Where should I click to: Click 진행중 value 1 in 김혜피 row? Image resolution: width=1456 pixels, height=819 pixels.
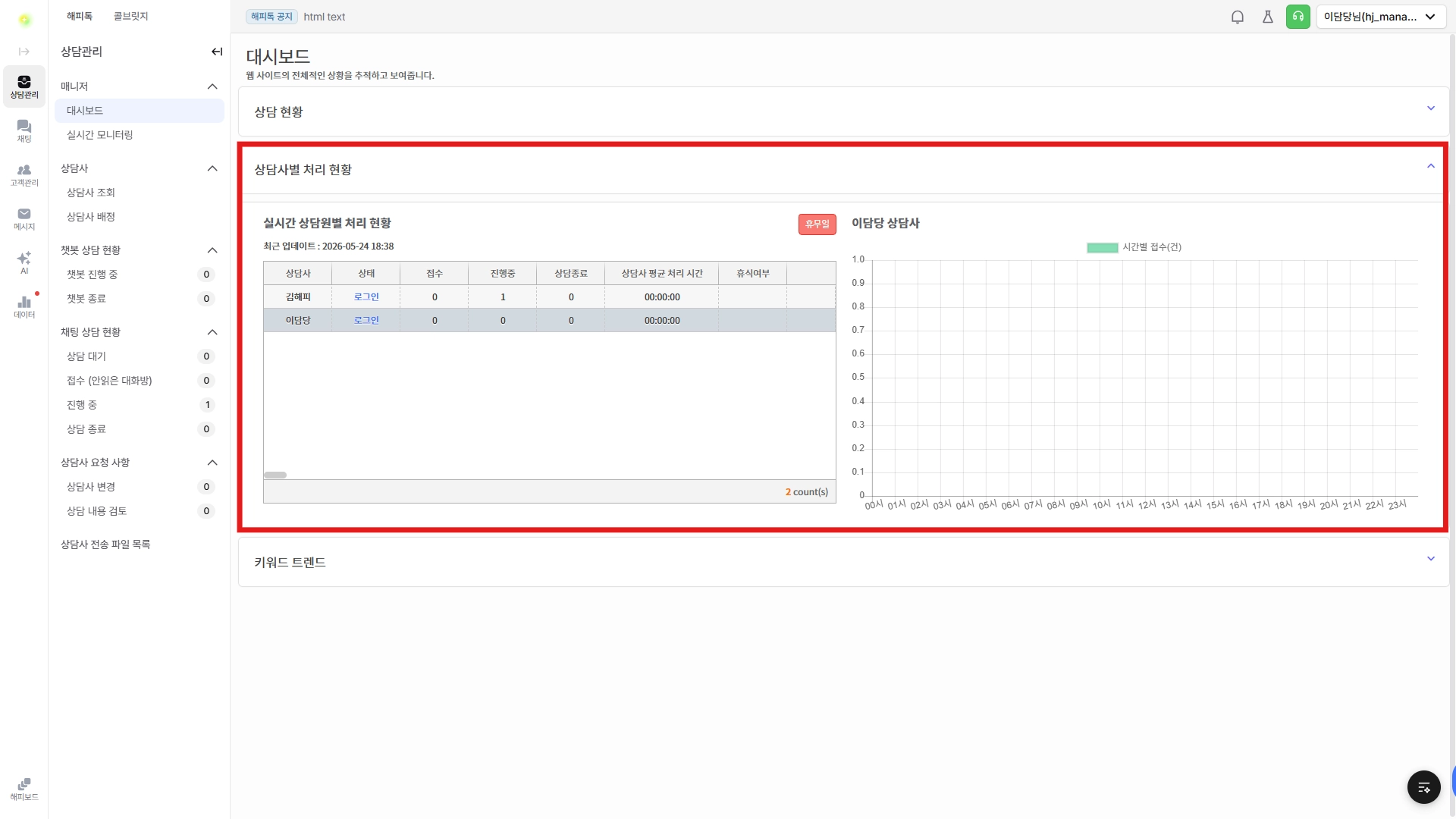click(x=503, y=297)
